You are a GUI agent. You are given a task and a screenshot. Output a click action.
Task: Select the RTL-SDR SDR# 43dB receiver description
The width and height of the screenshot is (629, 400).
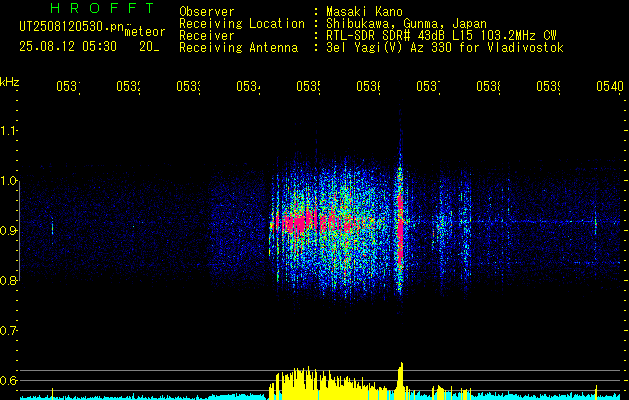(441, 36)
